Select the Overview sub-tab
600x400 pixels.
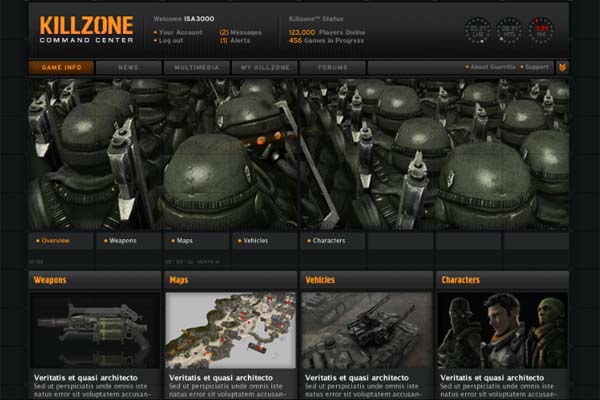(61, 241)
